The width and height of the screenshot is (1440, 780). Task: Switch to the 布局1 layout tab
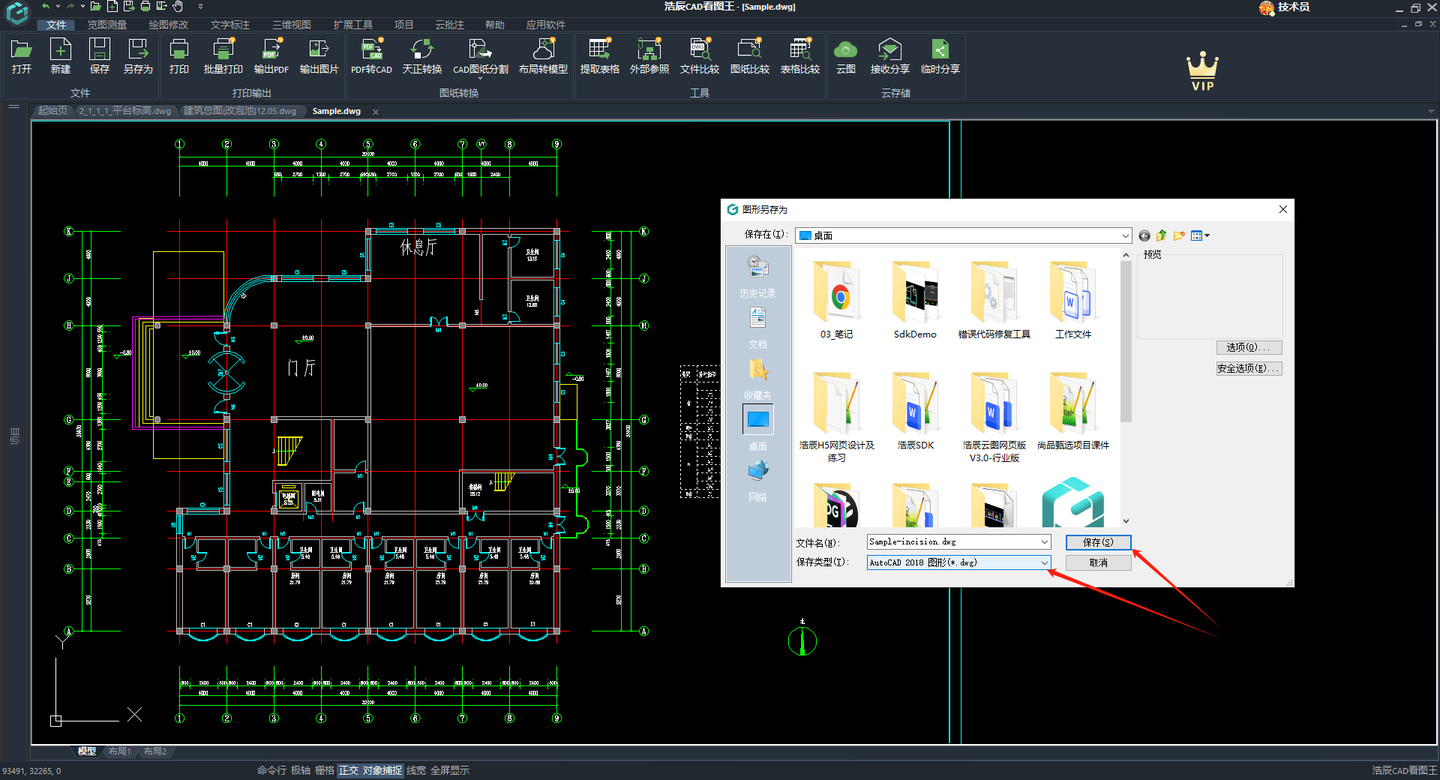coord(120,751)
